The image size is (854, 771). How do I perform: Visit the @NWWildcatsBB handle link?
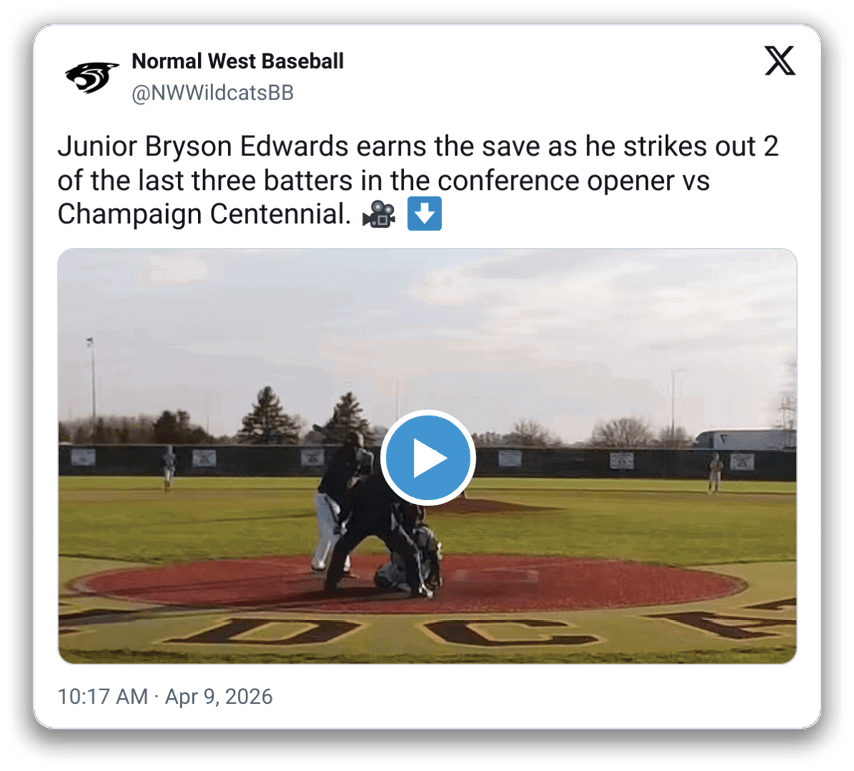pos(212,93)
